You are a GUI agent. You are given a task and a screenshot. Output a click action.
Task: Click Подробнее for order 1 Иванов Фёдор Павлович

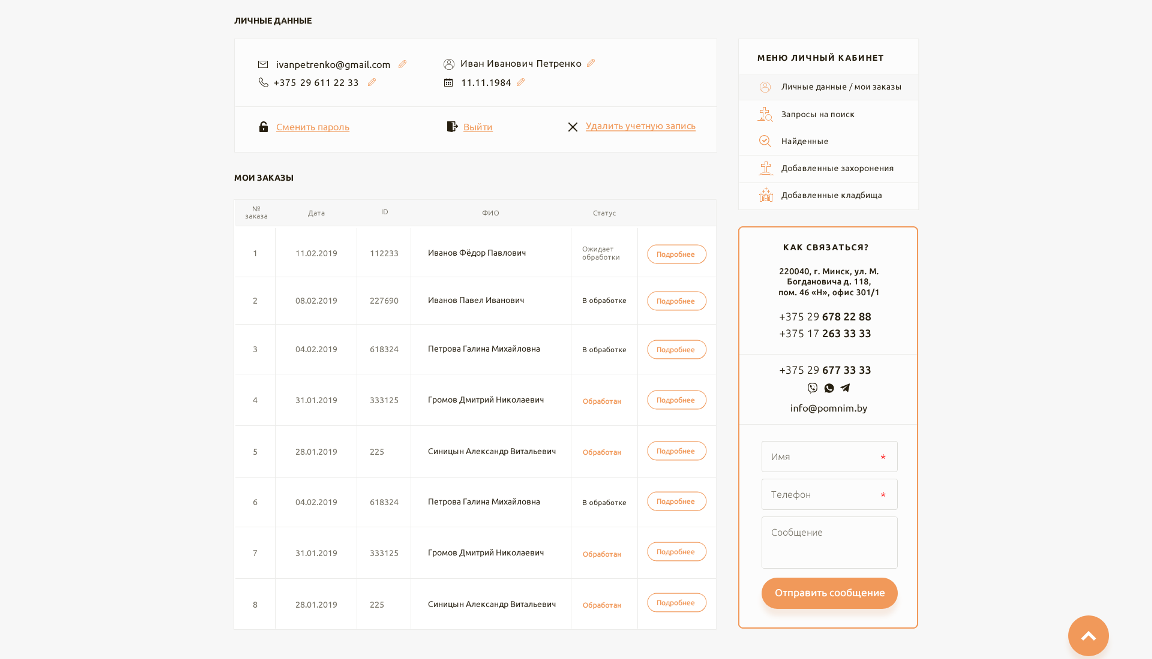676,254
